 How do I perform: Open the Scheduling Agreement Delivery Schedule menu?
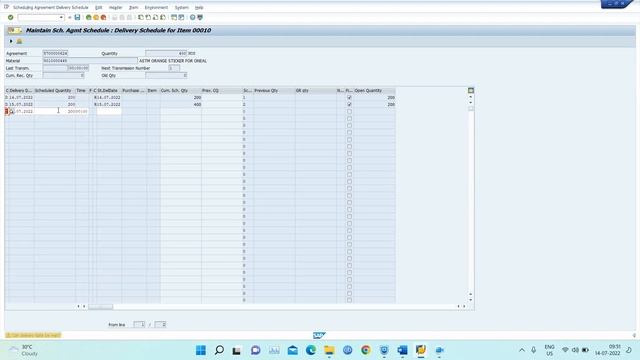(x=51, y=7)
